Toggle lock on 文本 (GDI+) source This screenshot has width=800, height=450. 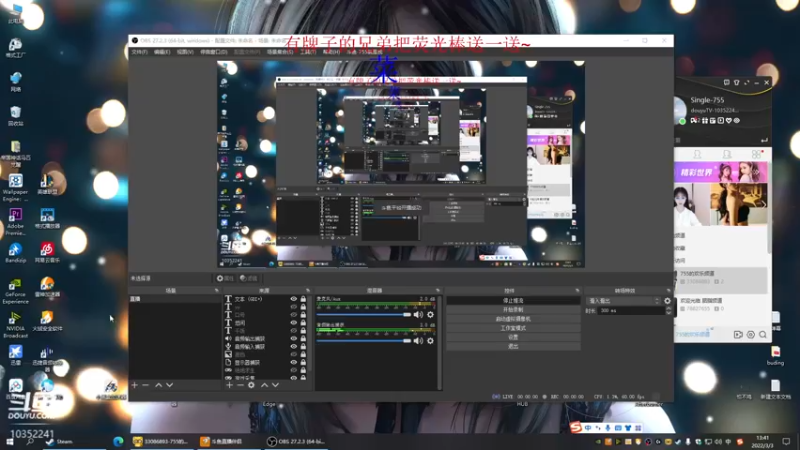click(303, 299)
